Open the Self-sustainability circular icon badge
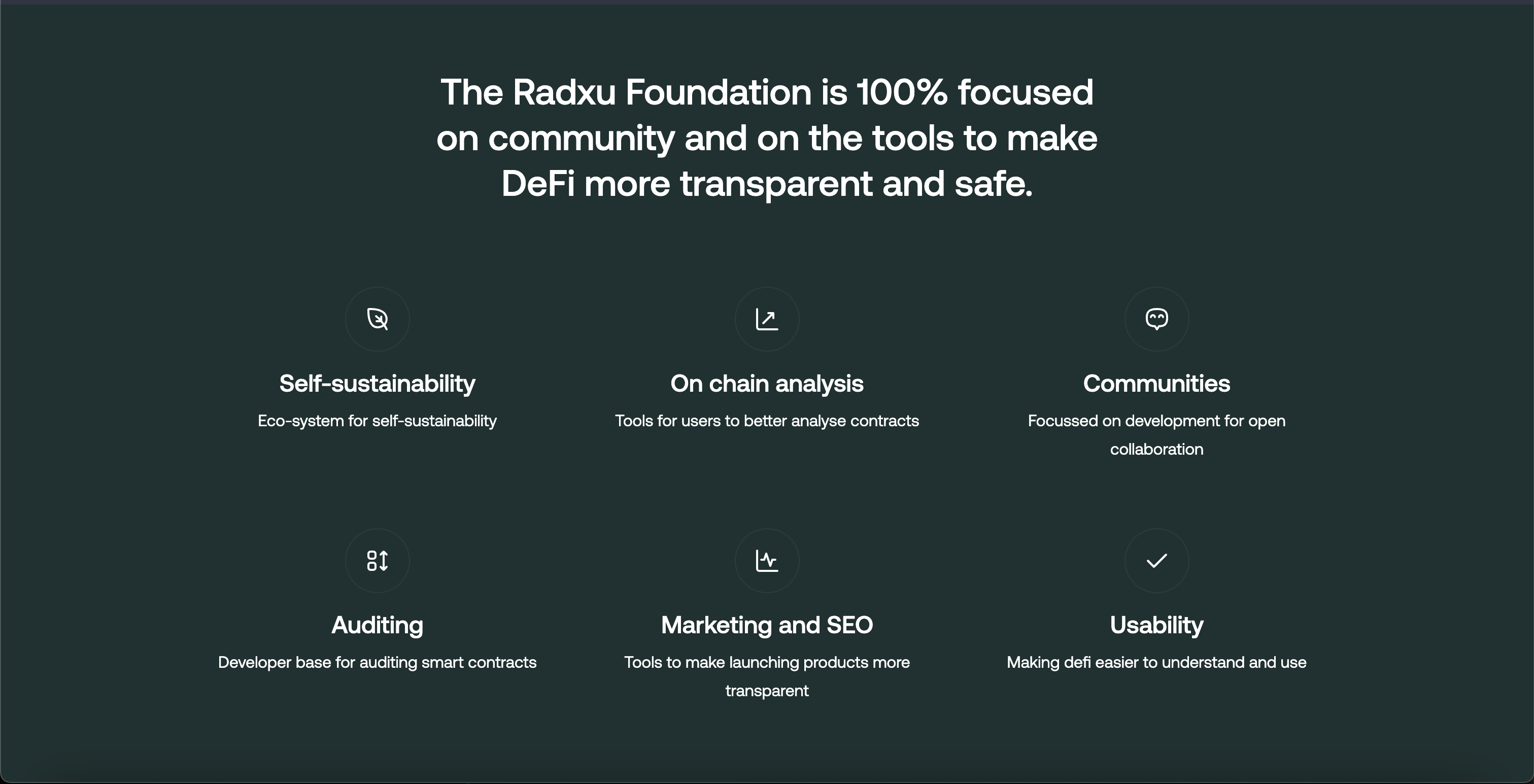1534x784 pixels. [377, 319]
